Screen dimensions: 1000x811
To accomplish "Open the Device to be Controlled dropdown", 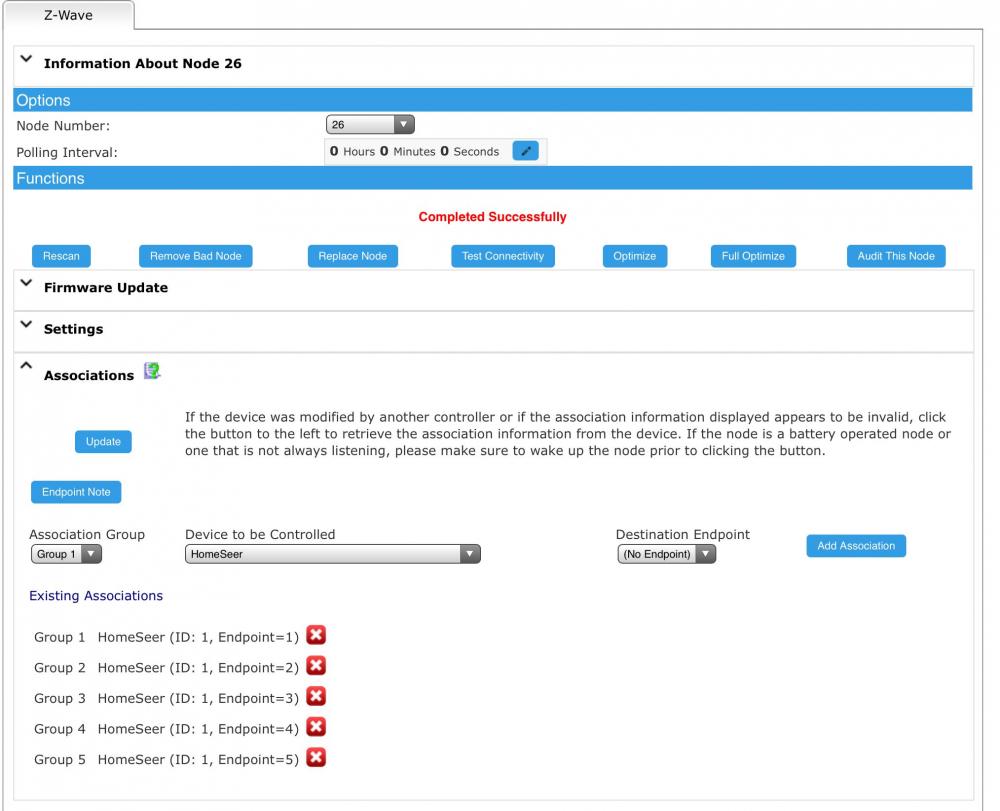I will [x=332, y=554].
